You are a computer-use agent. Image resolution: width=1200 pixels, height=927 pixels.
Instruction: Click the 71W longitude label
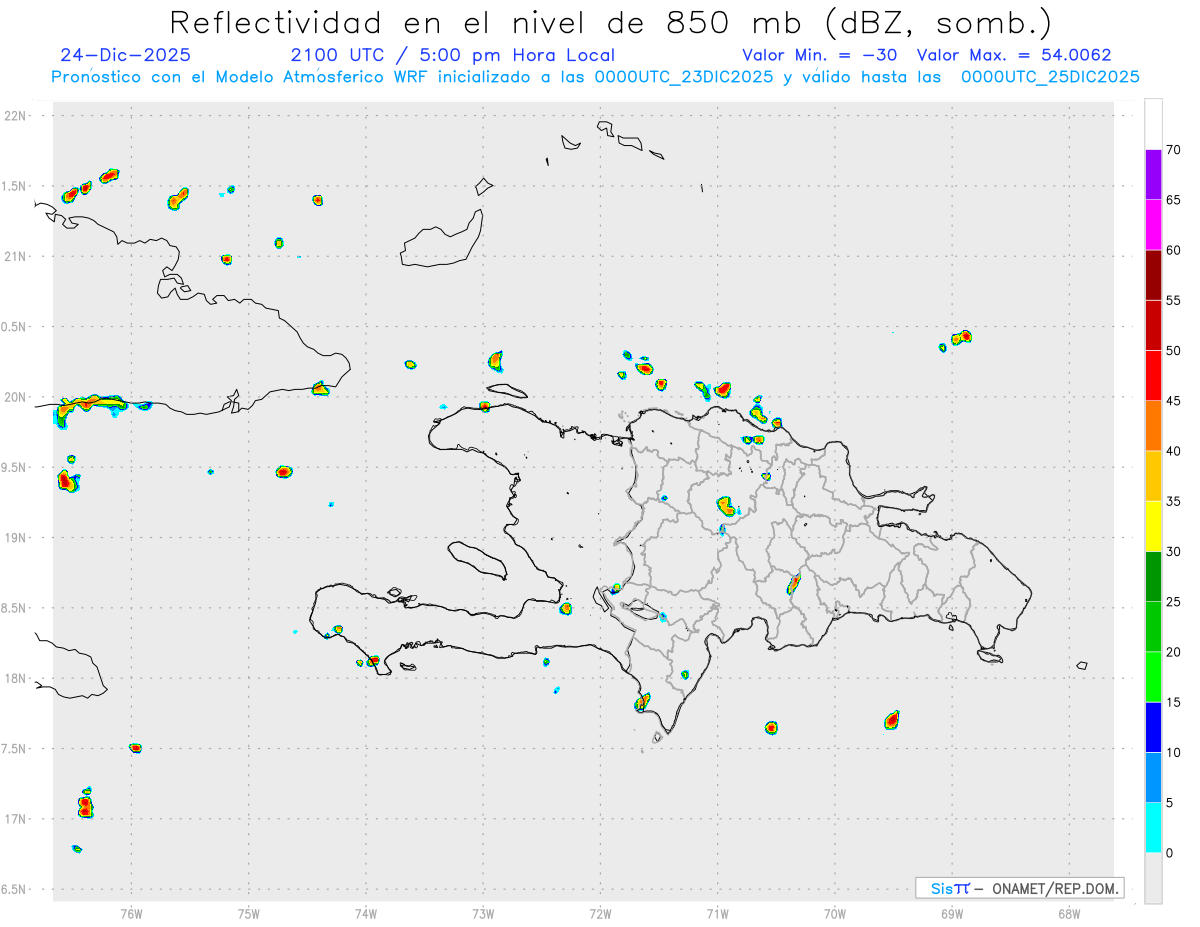point(717,914)
